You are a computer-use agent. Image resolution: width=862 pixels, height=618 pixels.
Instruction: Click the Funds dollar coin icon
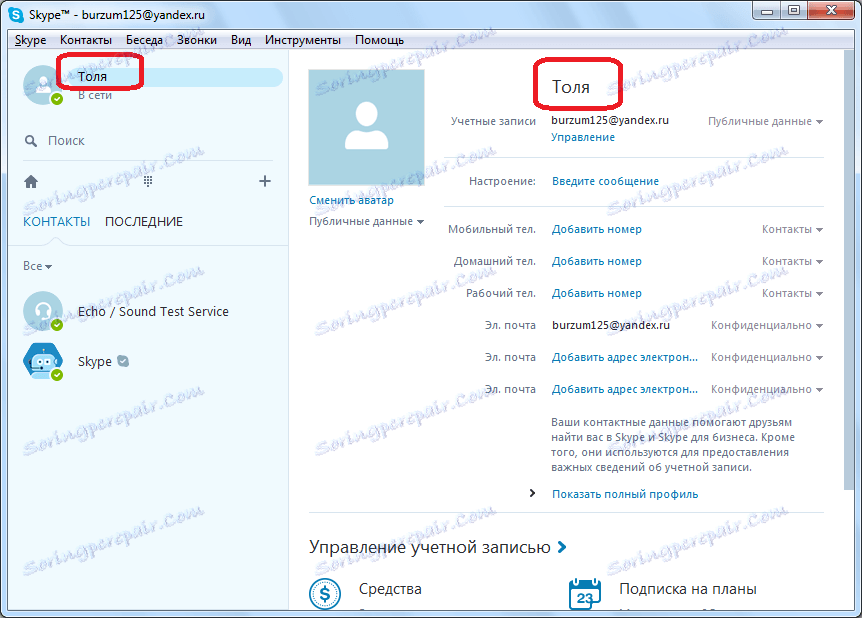tap(325, 594)
